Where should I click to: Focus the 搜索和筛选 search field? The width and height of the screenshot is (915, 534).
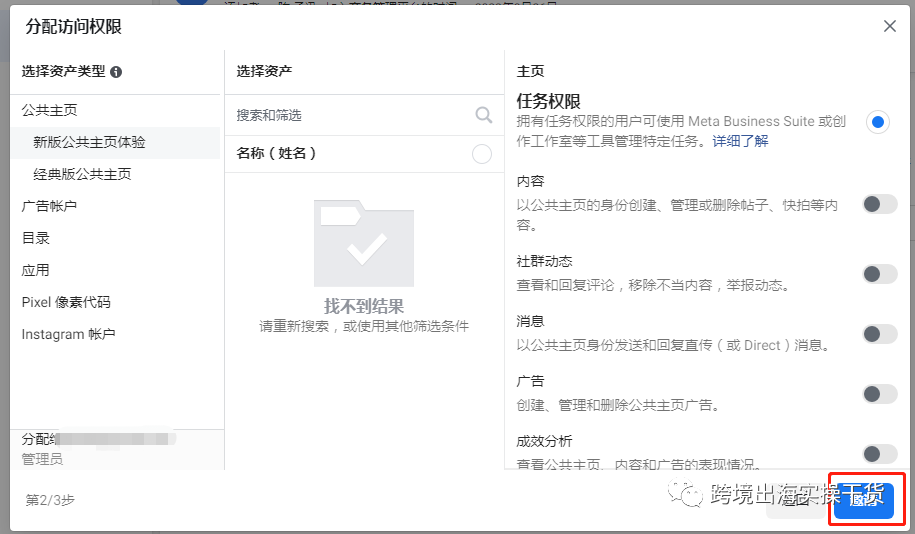pyautogui.click(x=364, y=115)
